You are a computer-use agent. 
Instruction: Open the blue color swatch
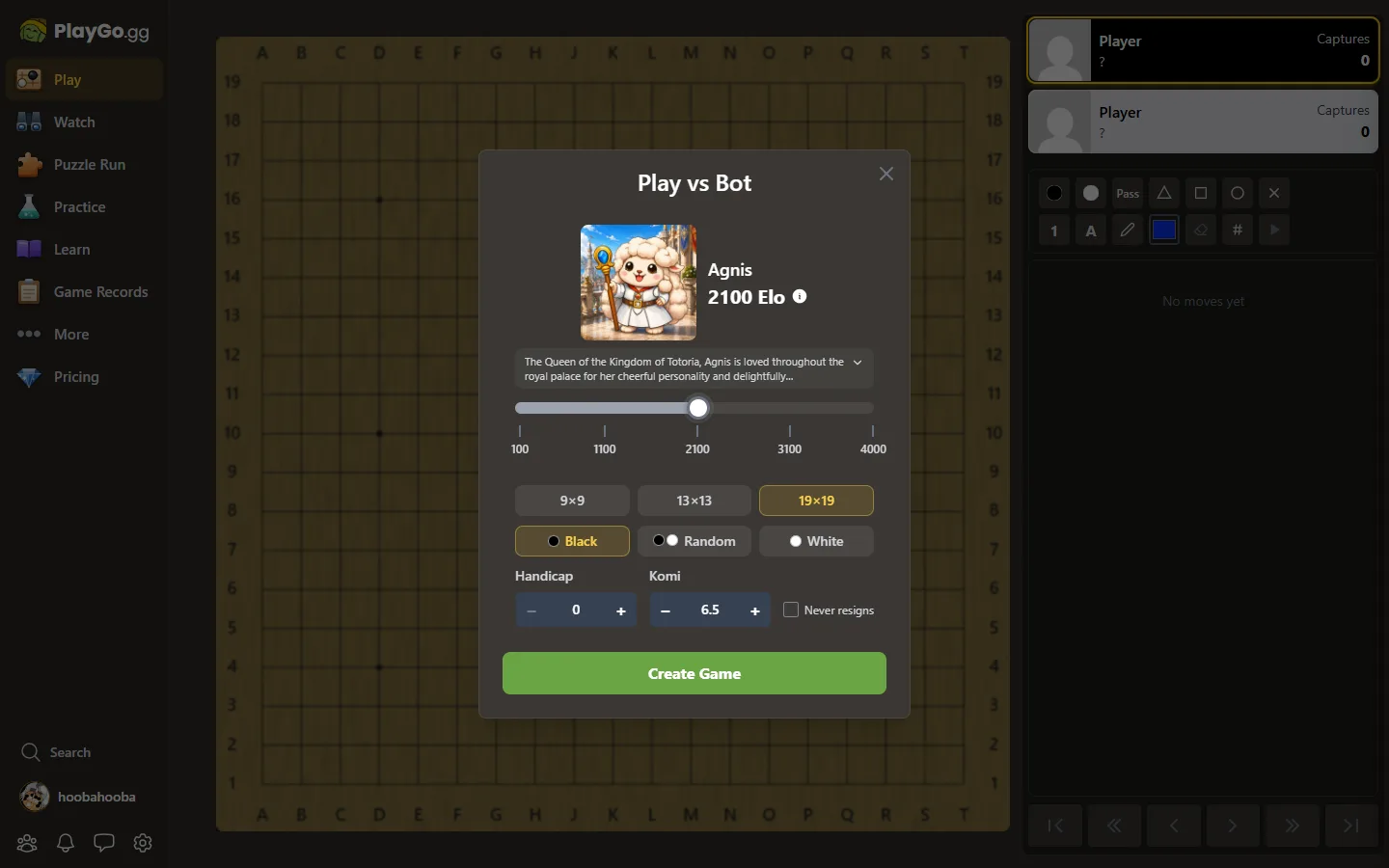pos(1164,231)
